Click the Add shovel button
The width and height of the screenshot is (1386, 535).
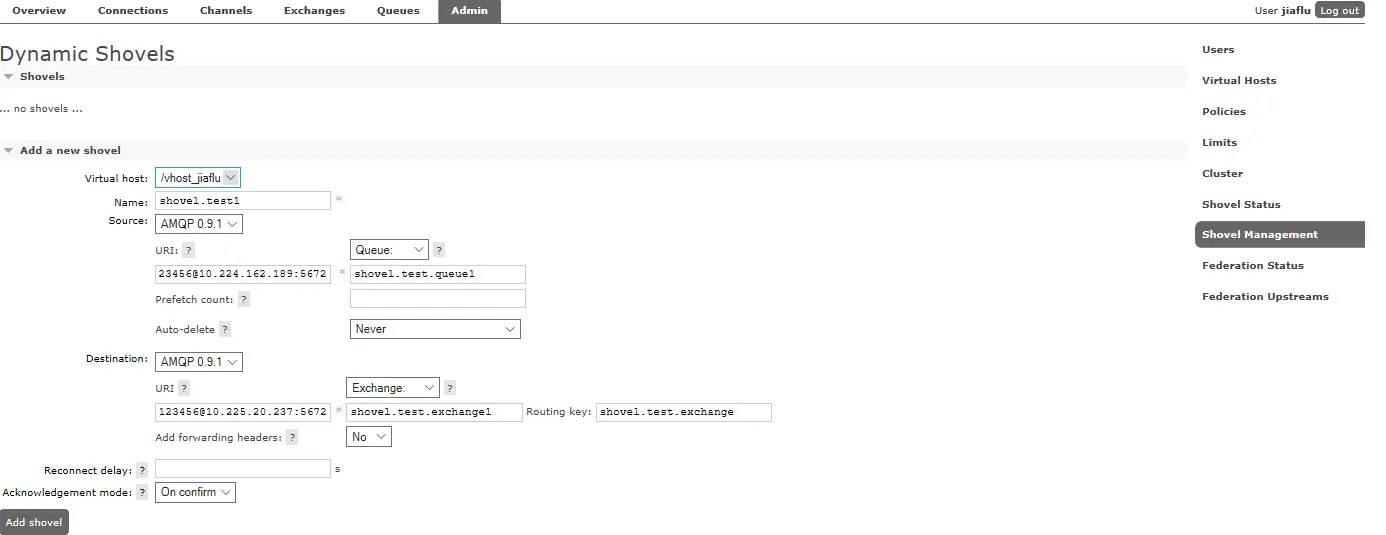pyautogui.click(x=34, y=522)
